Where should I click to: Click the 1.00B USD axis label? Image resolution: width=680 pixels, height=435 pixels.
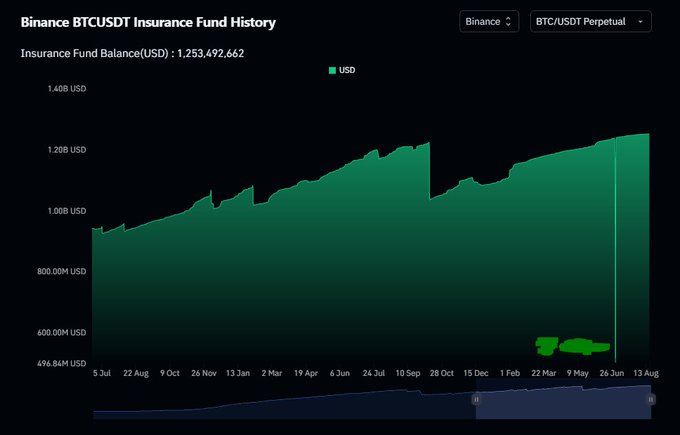(x=67, y=211)
